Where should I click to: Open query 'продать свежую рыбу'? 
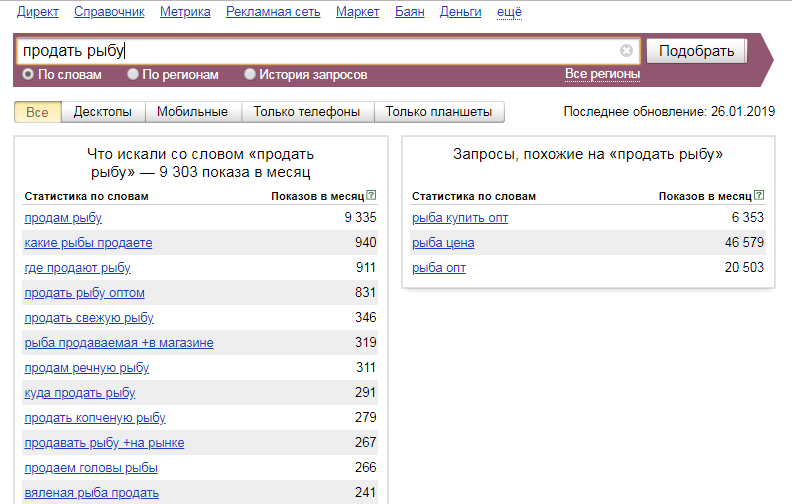tap(89, 318)
